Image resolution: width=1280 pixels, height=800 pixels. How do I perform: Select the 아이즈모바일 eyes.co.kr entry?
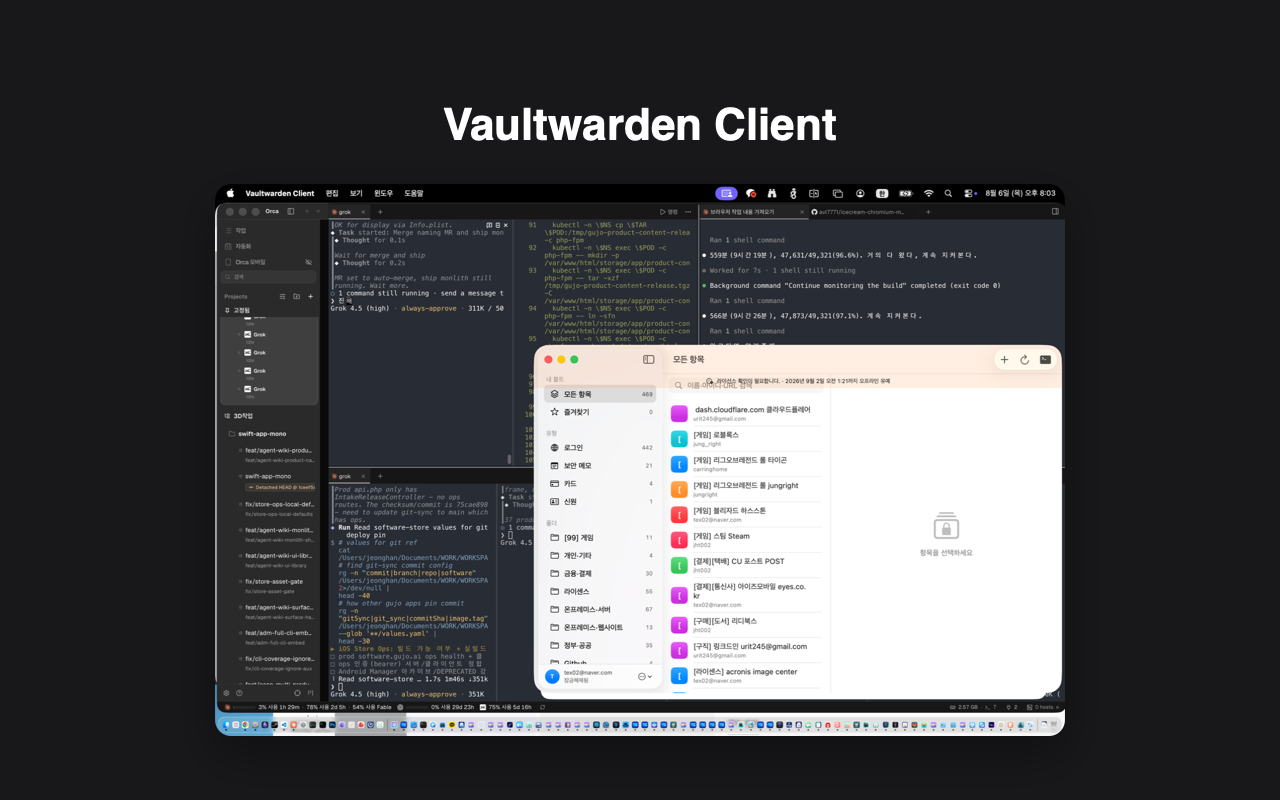point(748,595)
